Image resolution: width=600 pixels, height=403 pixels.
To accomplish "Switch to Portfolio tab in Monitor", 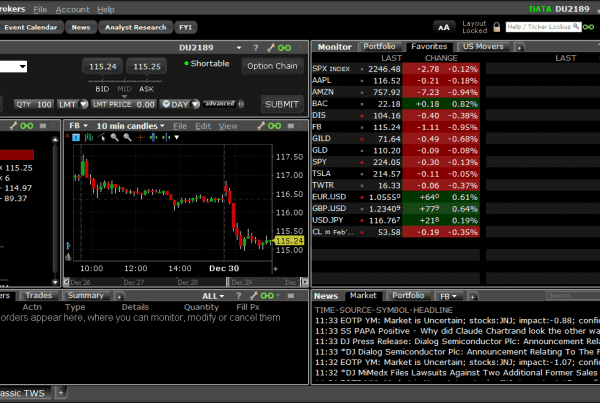I will [379, 46].
